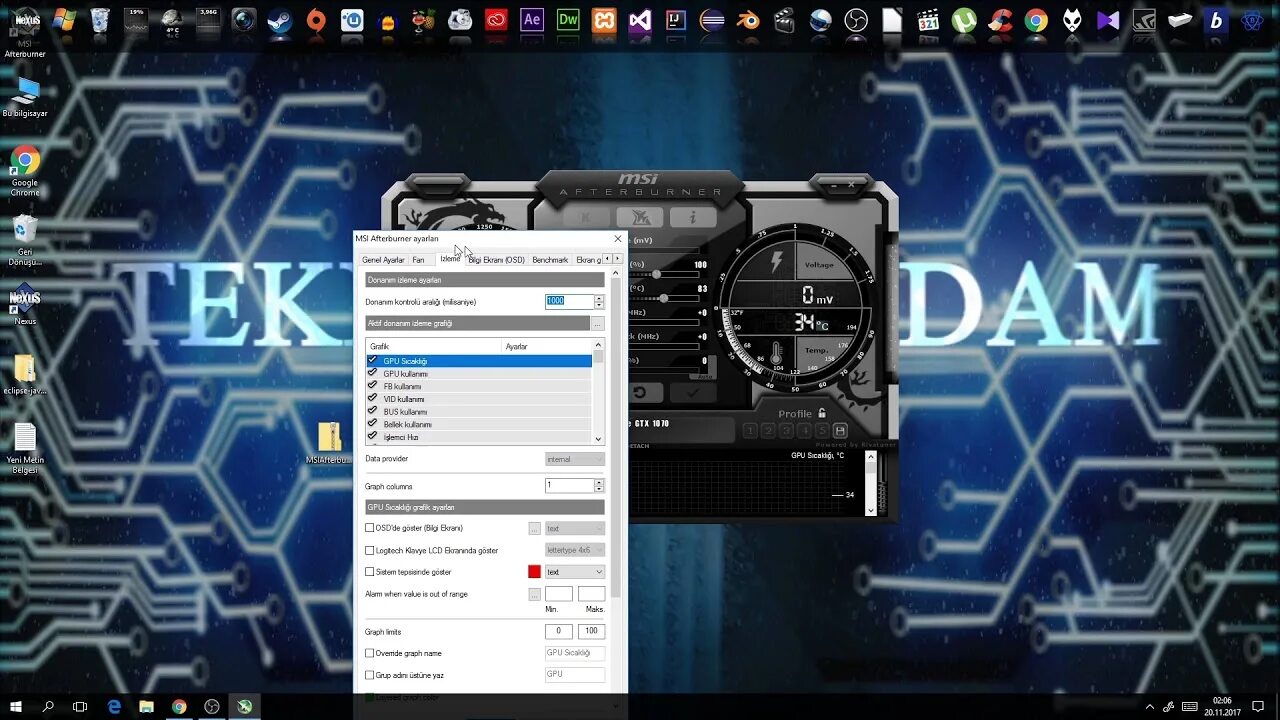Open Media Player Classic 321 dock icon
Screen dimensions: 1280x720
pos(928,20)
